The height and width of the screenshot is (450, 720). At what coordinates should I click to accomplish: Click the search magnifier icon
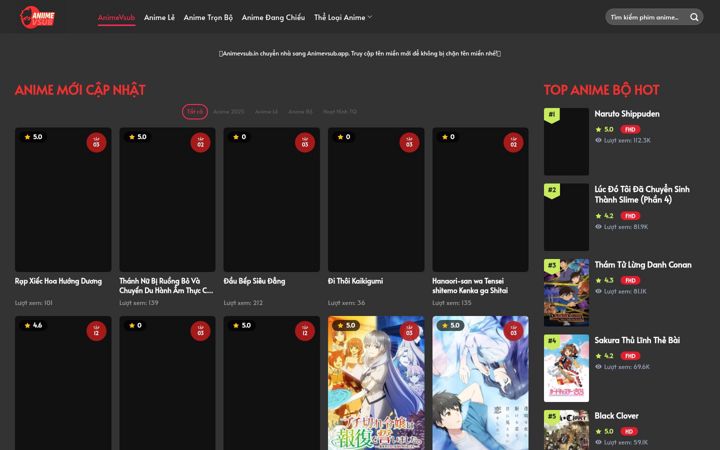[694, 17]
